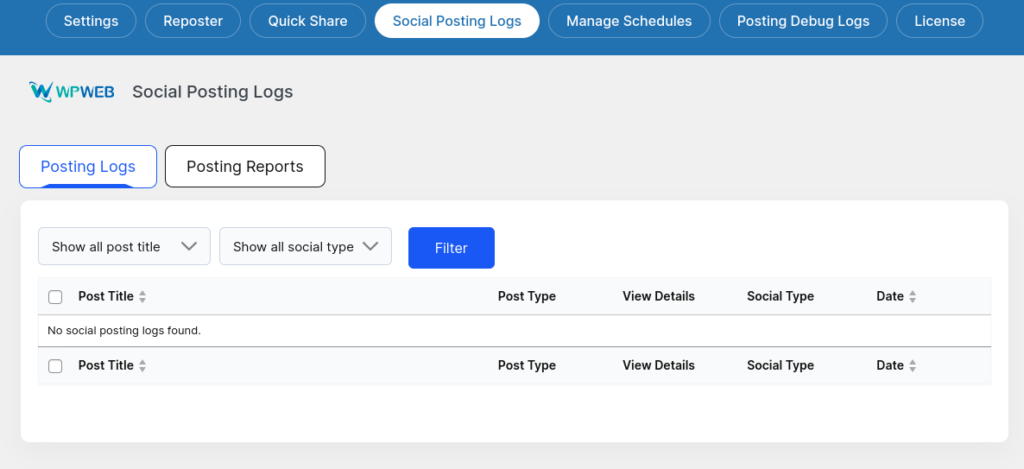Screen dimensions: 1024x469
Task: Expand the Show all social type dropdown
Action: pyautogui.click(x=306, y=246)
